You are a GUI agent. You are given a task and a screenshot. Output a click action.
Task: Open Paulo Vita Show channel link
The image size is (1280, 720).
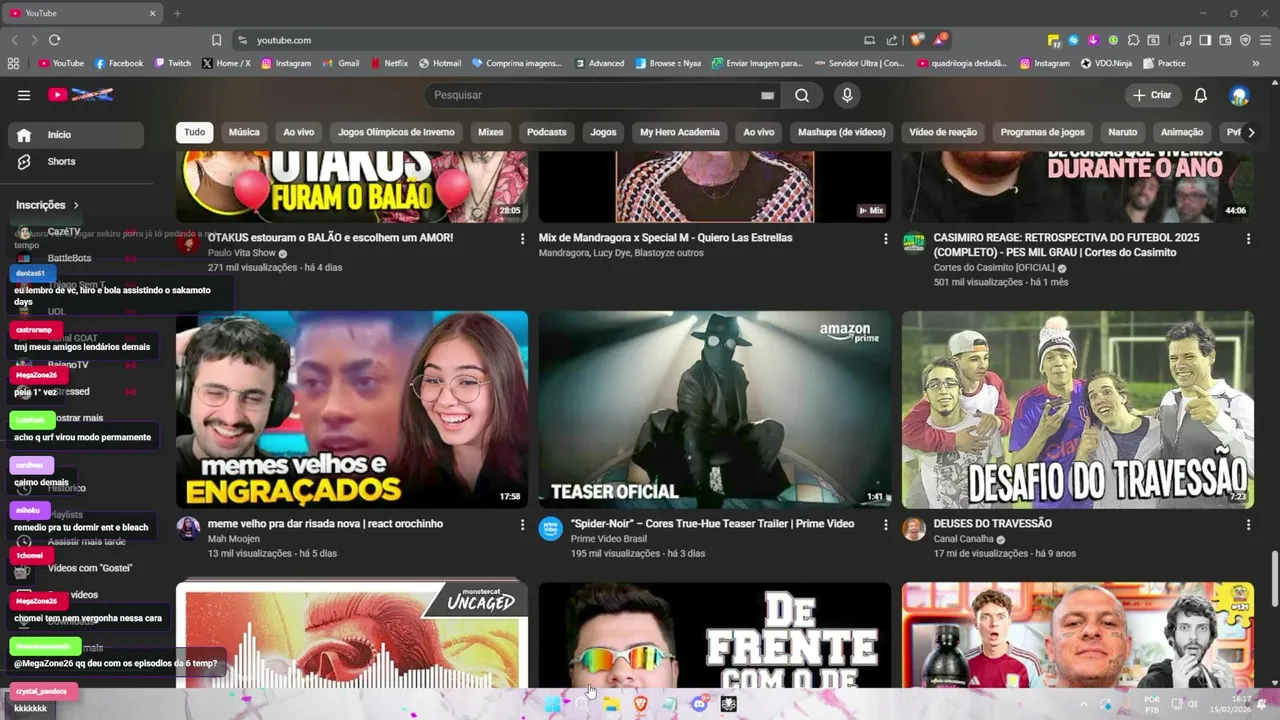242,254
